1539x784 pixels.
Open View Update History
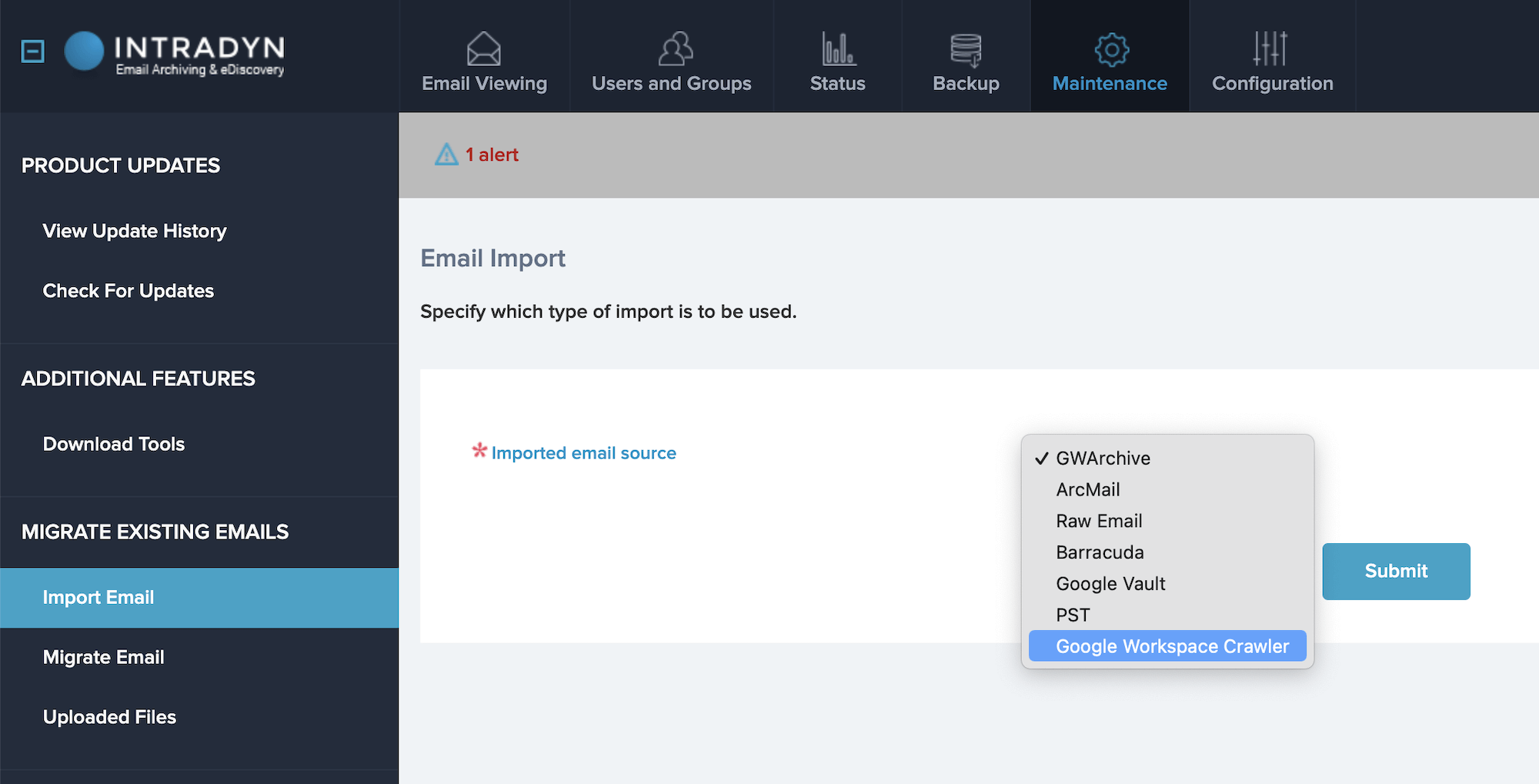tap(135, 231)
